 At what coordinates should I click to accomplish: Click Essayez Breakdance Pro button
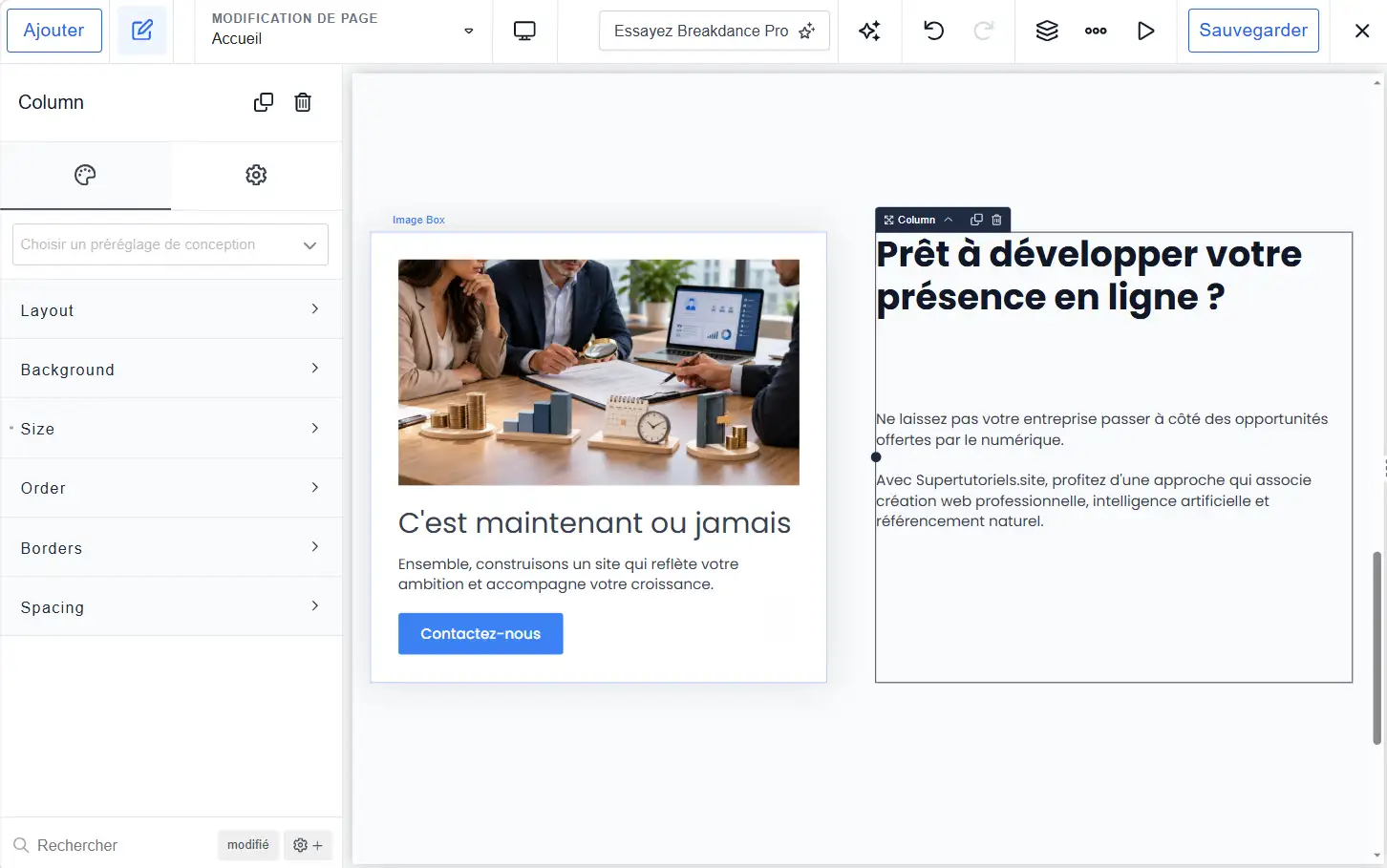[x=715, y=31]
